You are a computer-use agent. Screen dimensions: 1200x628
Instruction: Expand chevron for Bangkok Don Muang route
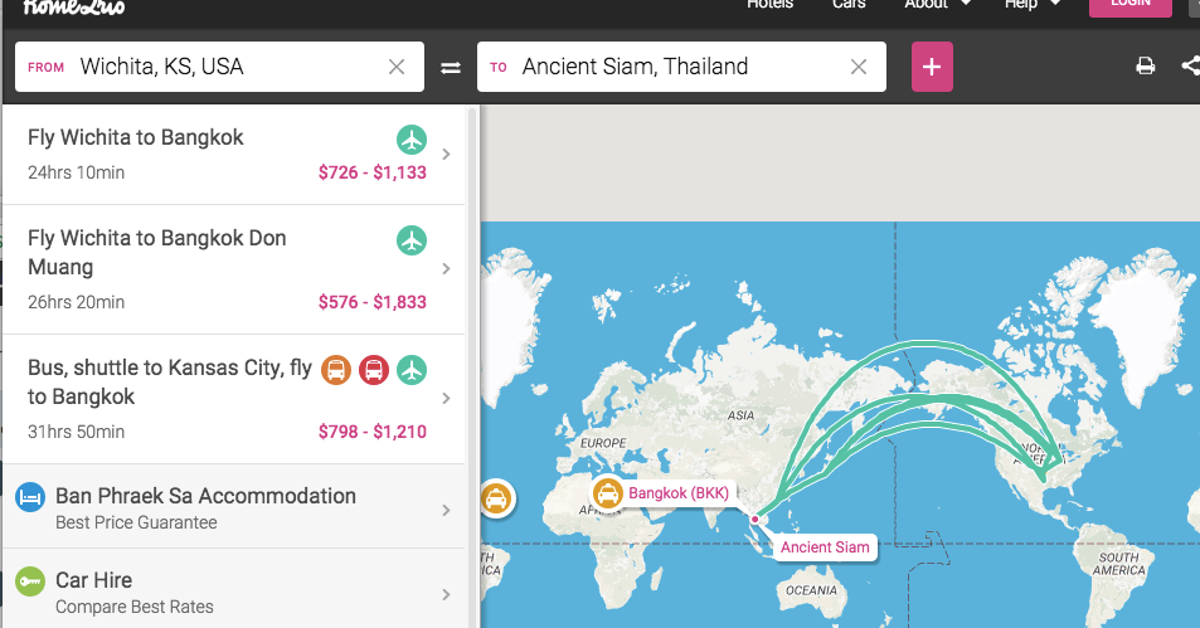pyautogui.click(x=446, y=269)
